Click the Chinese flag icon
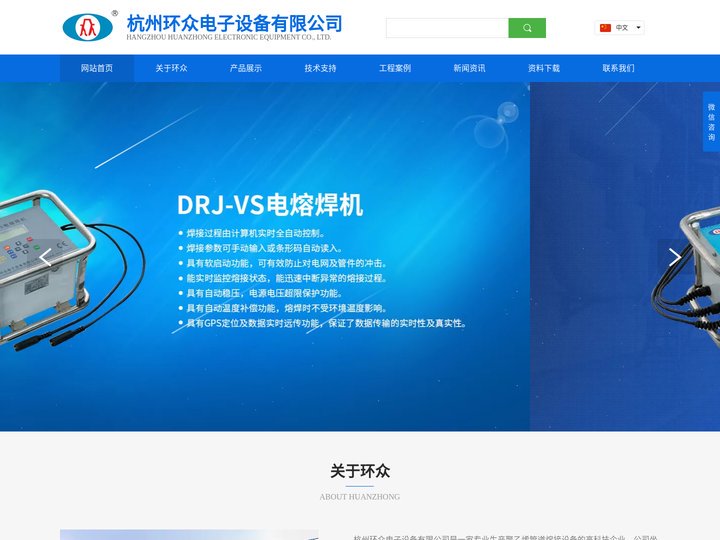 (x=605, y=28)
